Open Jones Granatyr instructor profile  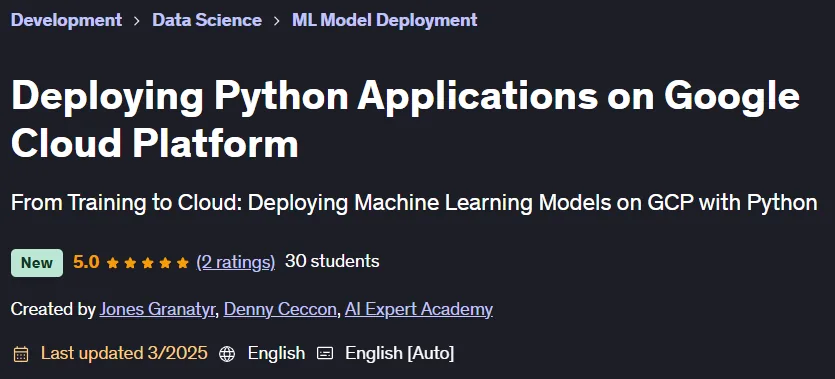point(157,309)
